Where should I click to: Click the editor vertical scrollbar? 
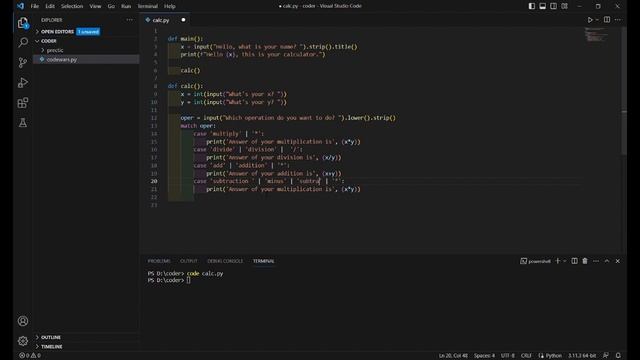click(x=624, y=91)
